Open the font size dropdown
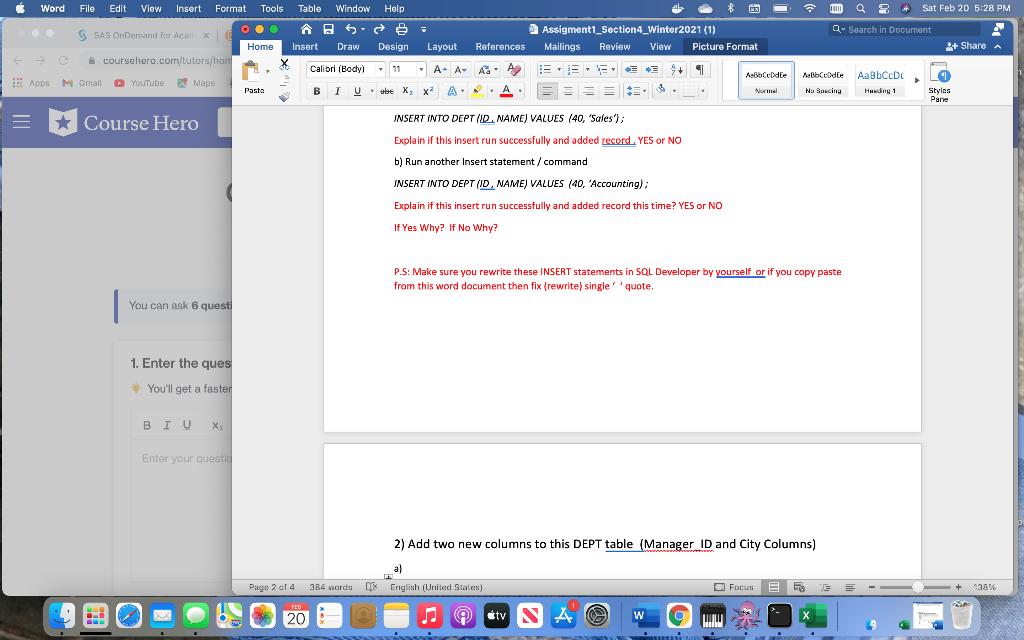 point(421,69)
